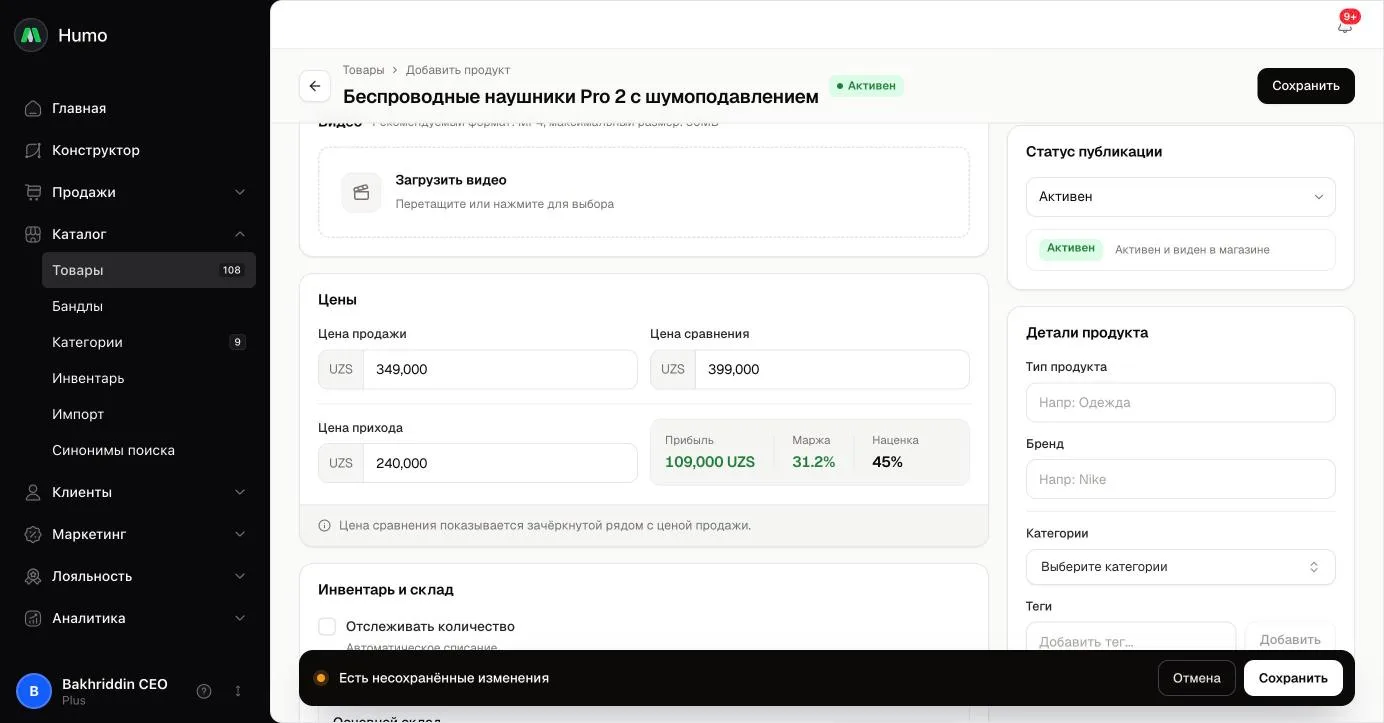Image resolution: width=1384 pixels, height=723 pixels.
Task: Click Сохранить in unsaved changes bar
Action: pyautogui.click(x=1293, y=678)
